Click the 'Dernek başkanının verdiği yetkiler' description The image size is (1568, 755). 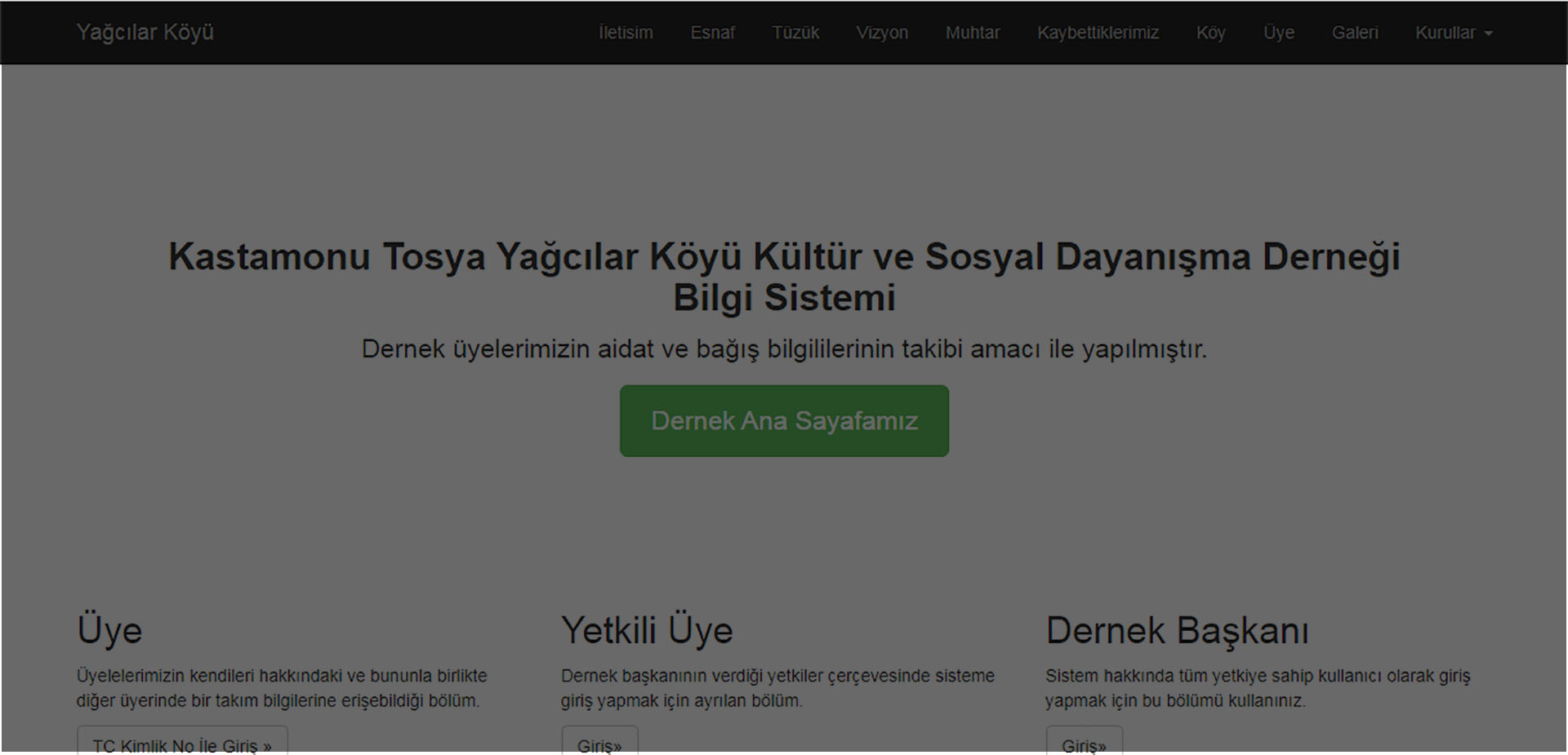coord(777,688)
